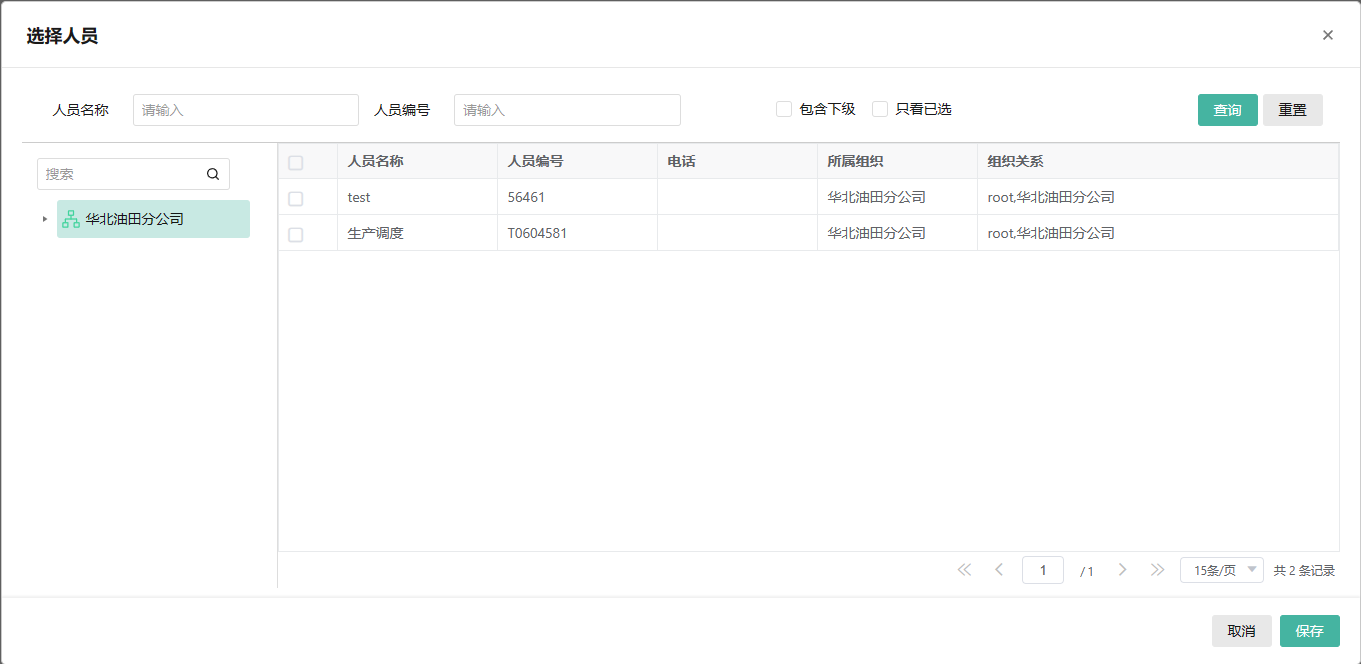This screenshot has height=664, width=1361.
Task: Enable the 包含下级 checkbox
Action: click(784, 109)
